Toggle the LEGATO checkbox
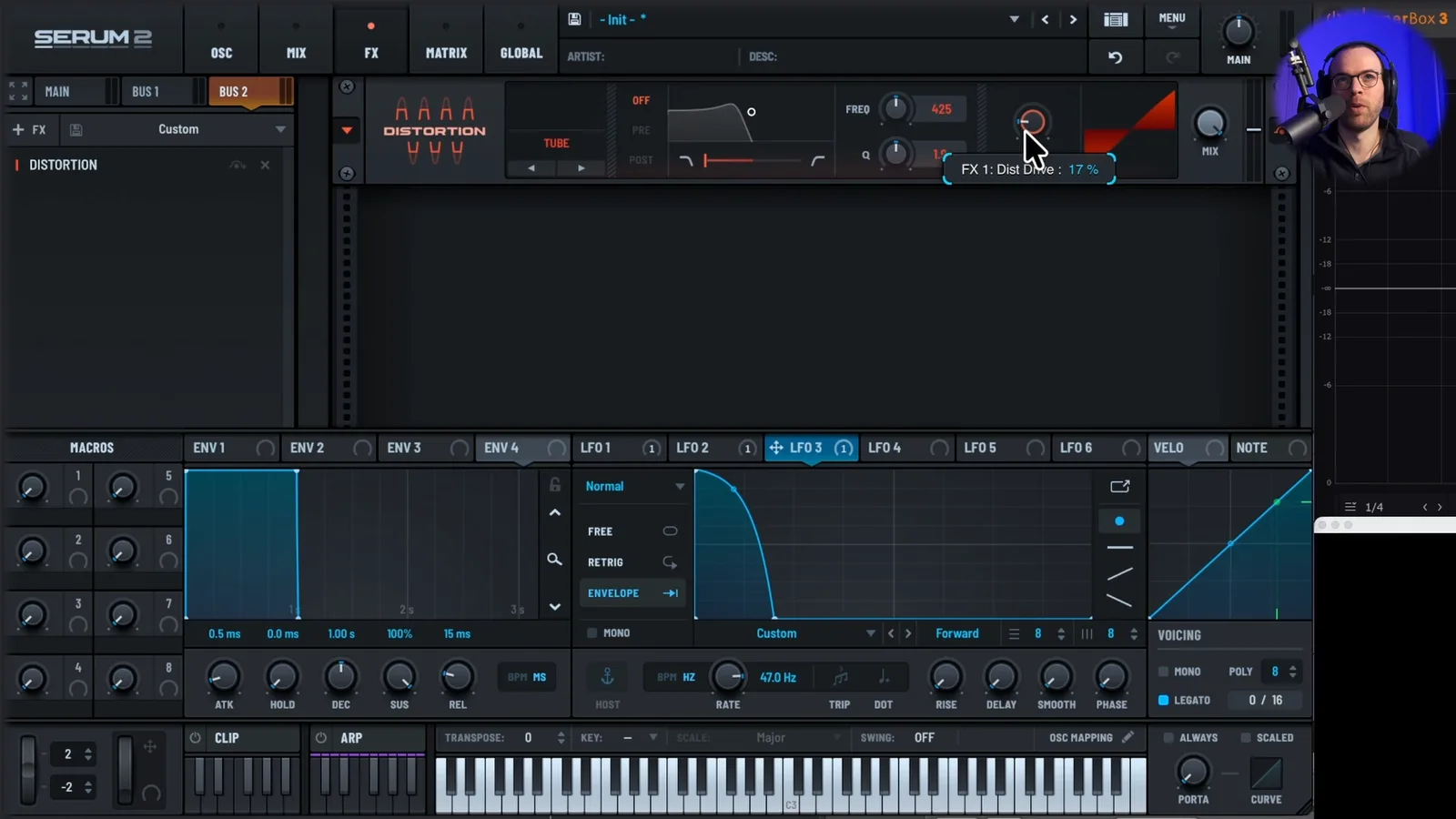The image size is (1456, 819). [x=1163, y=700]
